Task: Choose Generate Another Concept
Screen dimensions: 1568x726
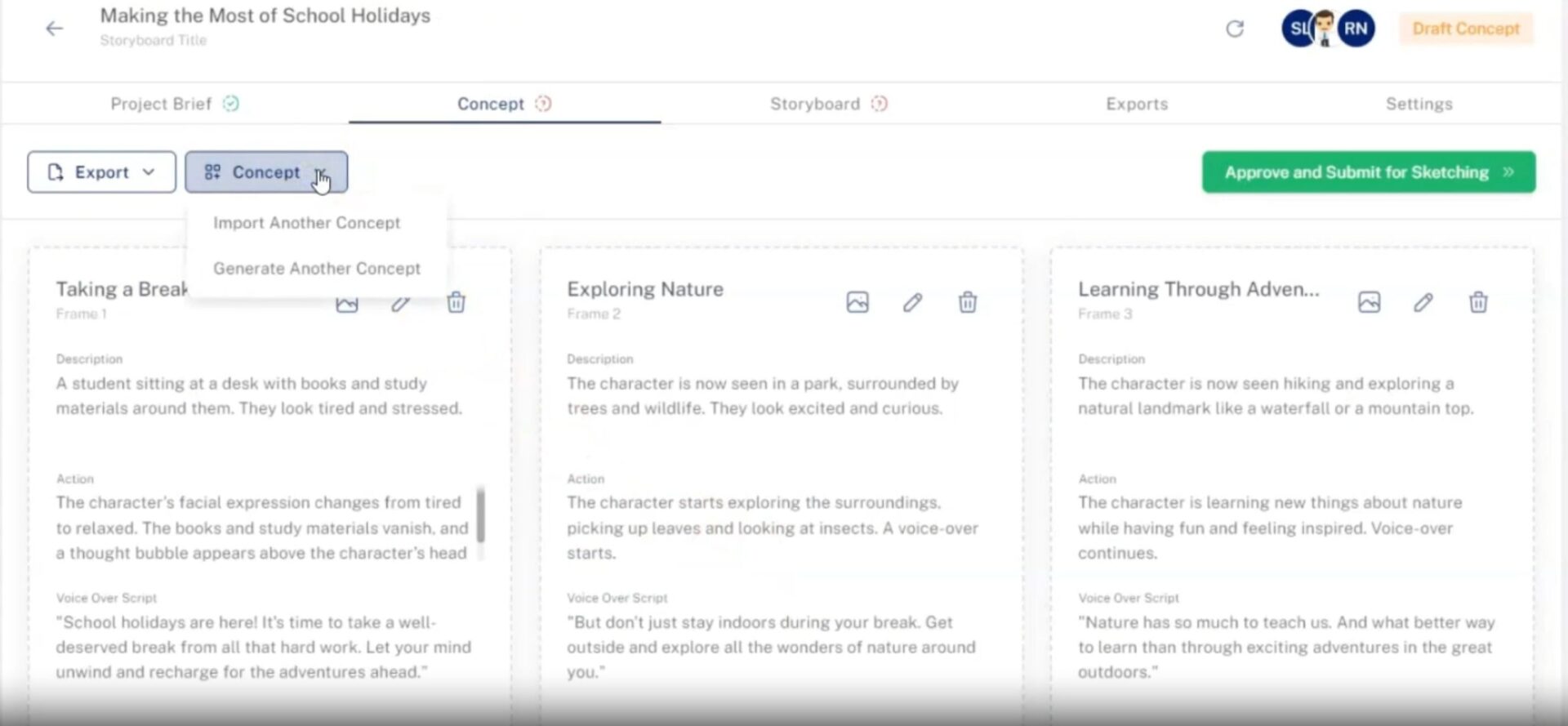Action: coord(317,269)
